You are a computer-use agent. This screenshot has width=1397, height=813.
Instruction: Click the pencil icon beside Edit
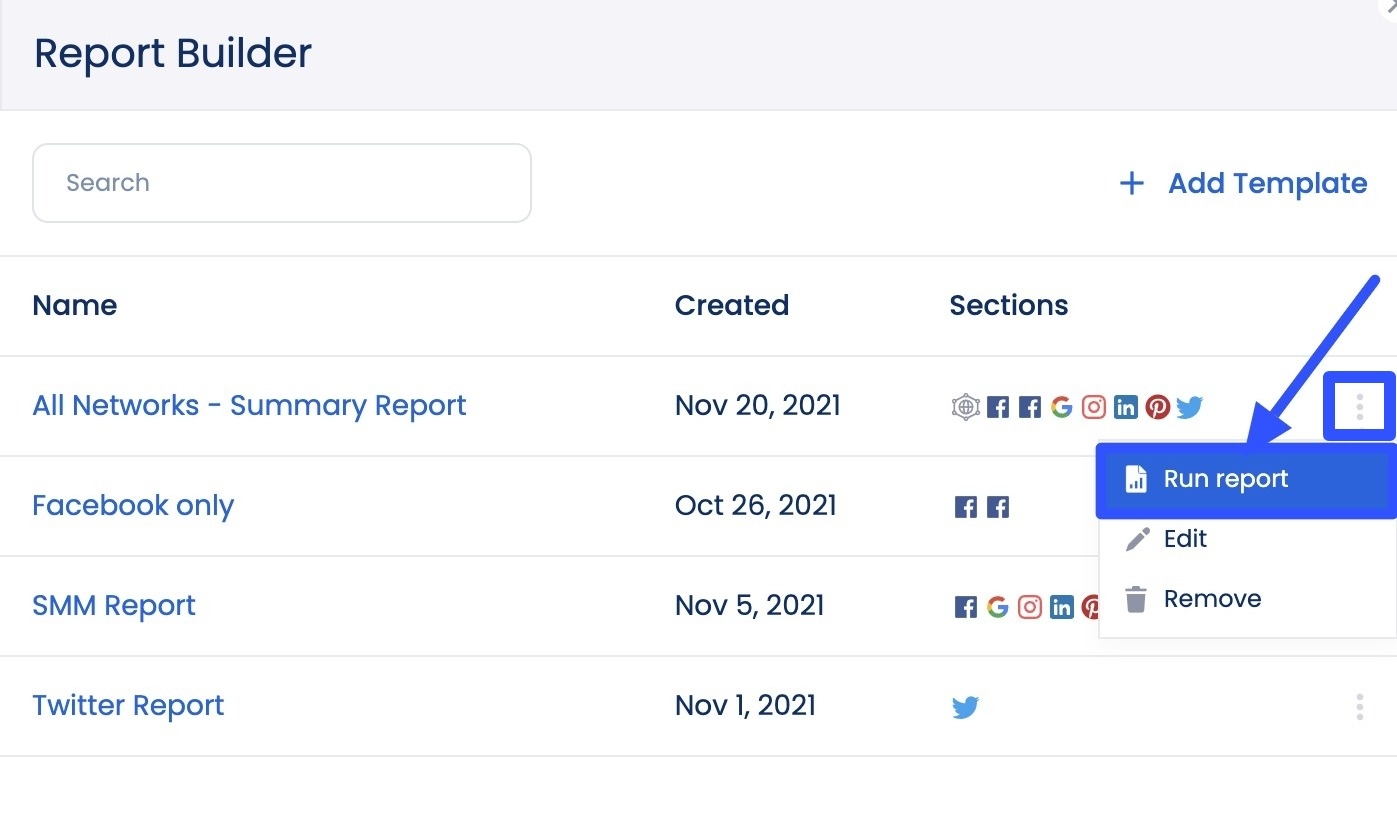point(1136,538)
